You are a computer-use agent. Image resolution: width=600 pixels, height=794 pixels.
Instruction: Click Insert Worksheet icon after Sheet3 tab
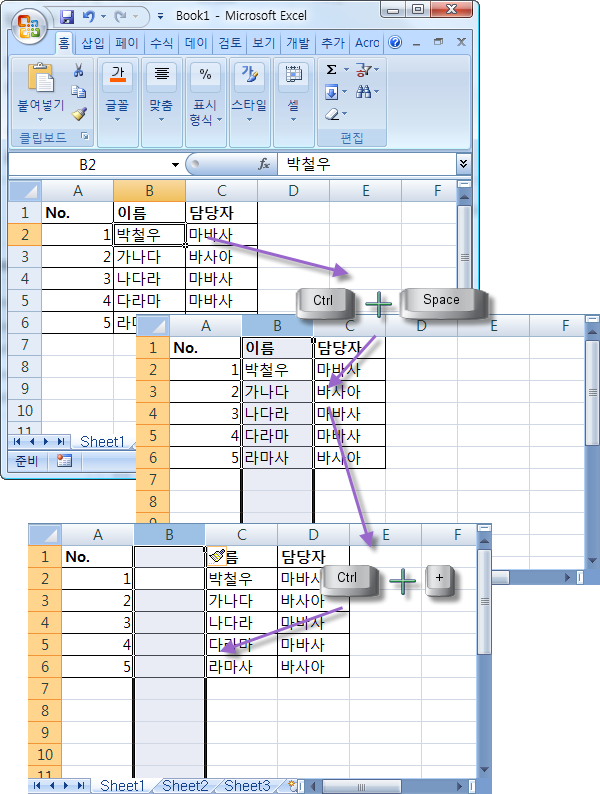pos(293,785)
